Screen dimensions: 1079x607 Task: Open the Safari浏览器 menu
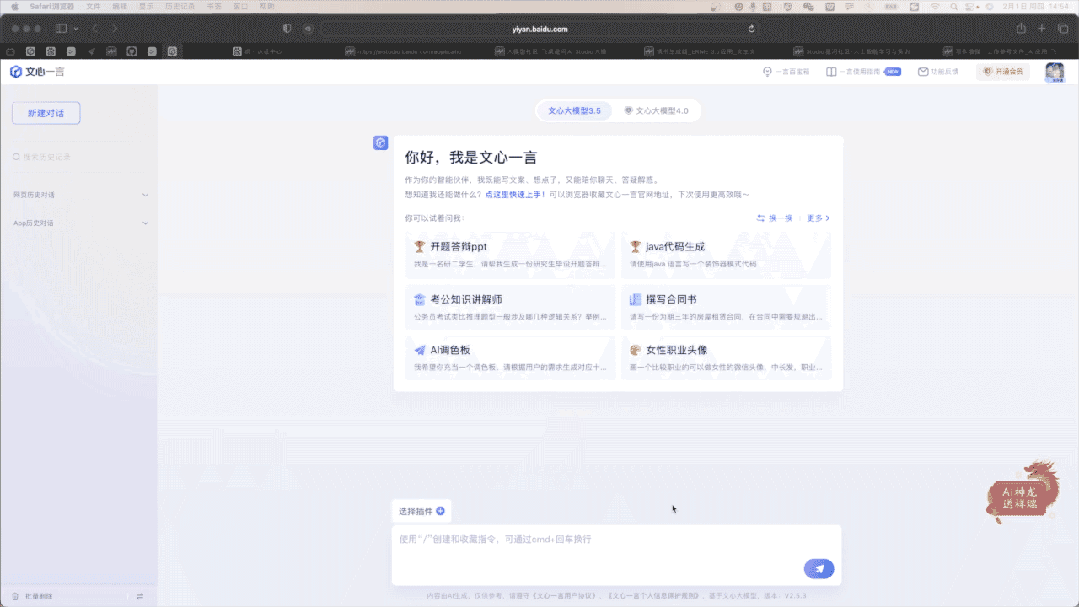coord(52,6)
